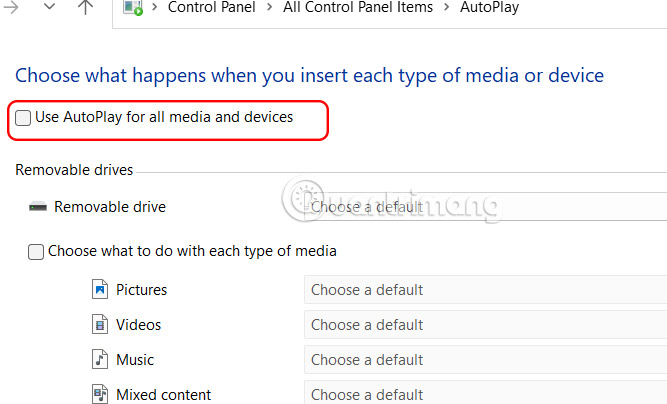Viewport: 667px width, 404px height.
Task: Click the Mixed content icon
Action: tap(99, 394)
